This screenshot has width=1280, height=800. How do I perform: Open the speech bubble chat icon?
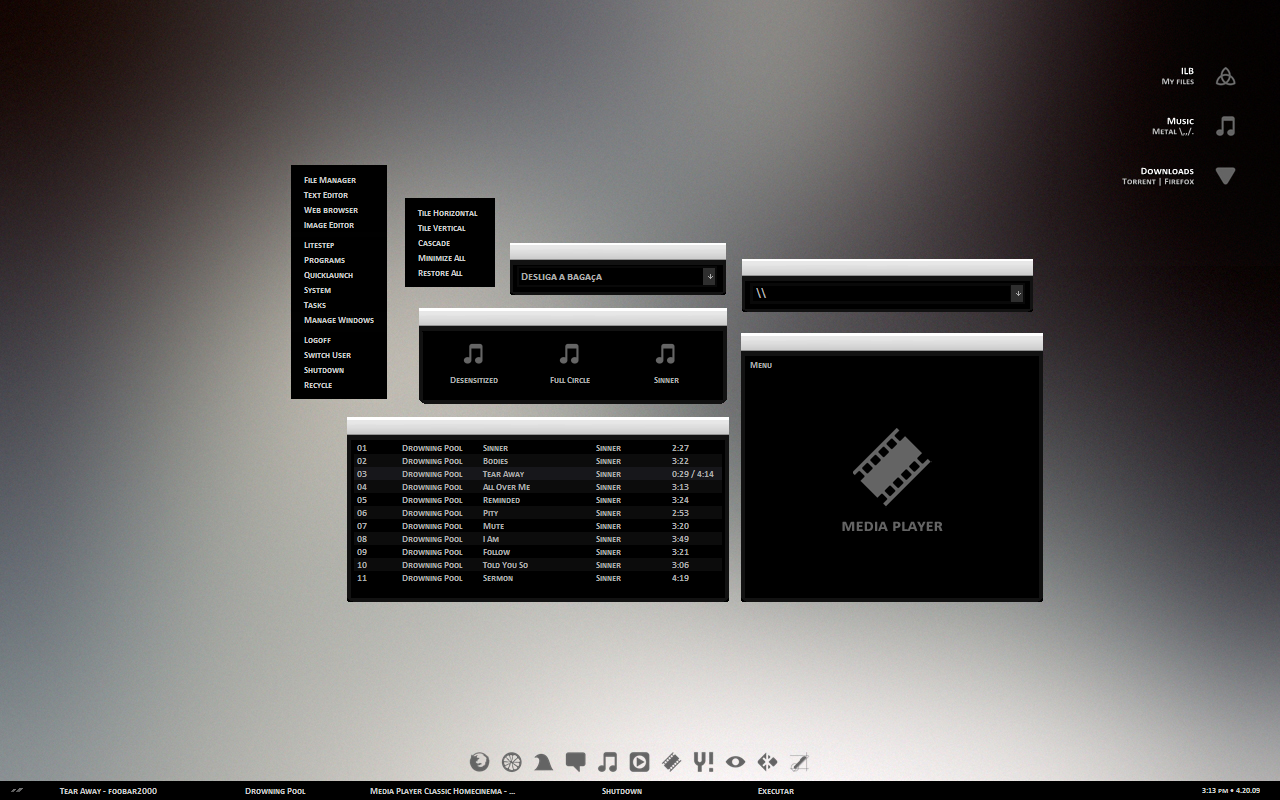575,762
